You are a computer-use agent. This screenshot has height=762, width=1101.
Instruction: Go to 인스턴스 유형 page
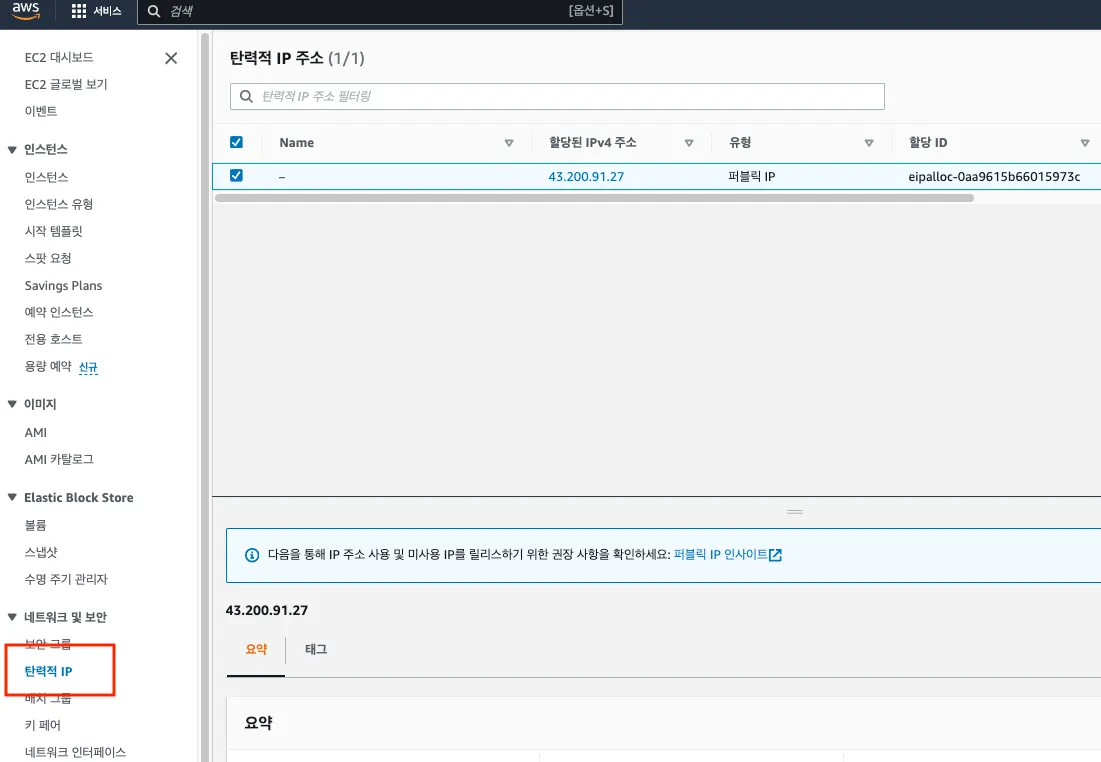coord(59,204)
